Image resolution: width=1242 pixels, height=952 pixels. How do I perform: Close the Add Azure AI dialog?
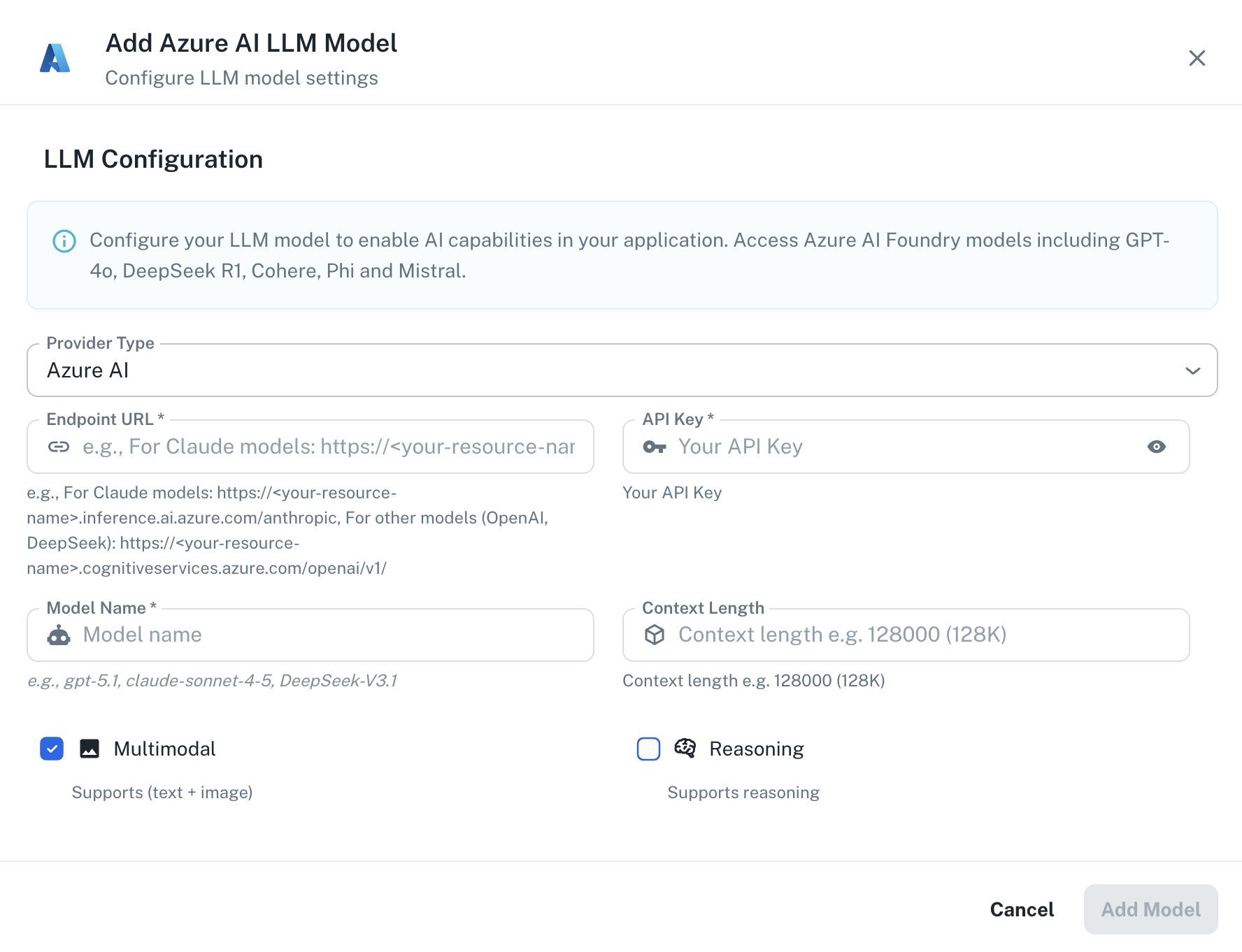1197,58
